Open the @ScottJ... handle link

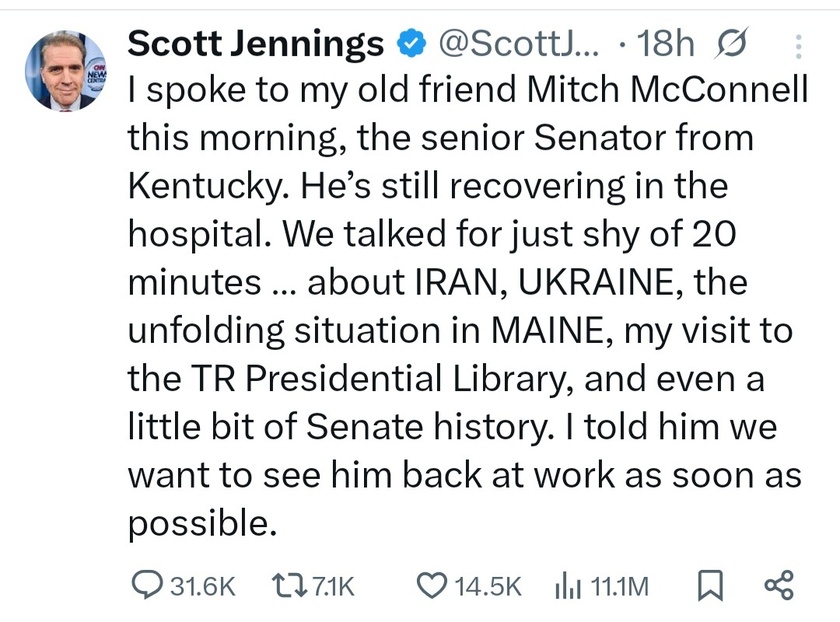coord(519,43)
